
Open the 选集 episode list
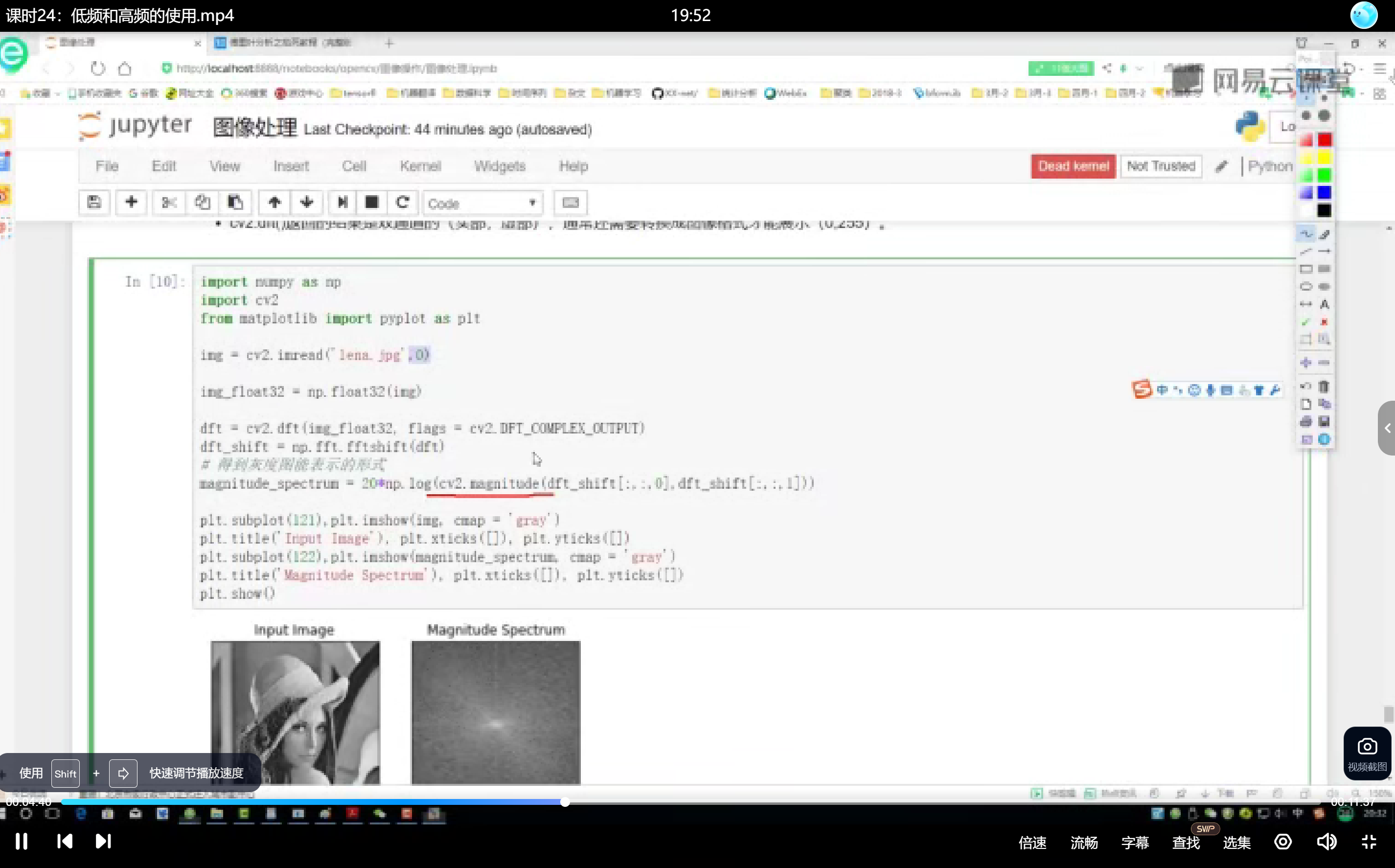click(x=1237, y=842)
